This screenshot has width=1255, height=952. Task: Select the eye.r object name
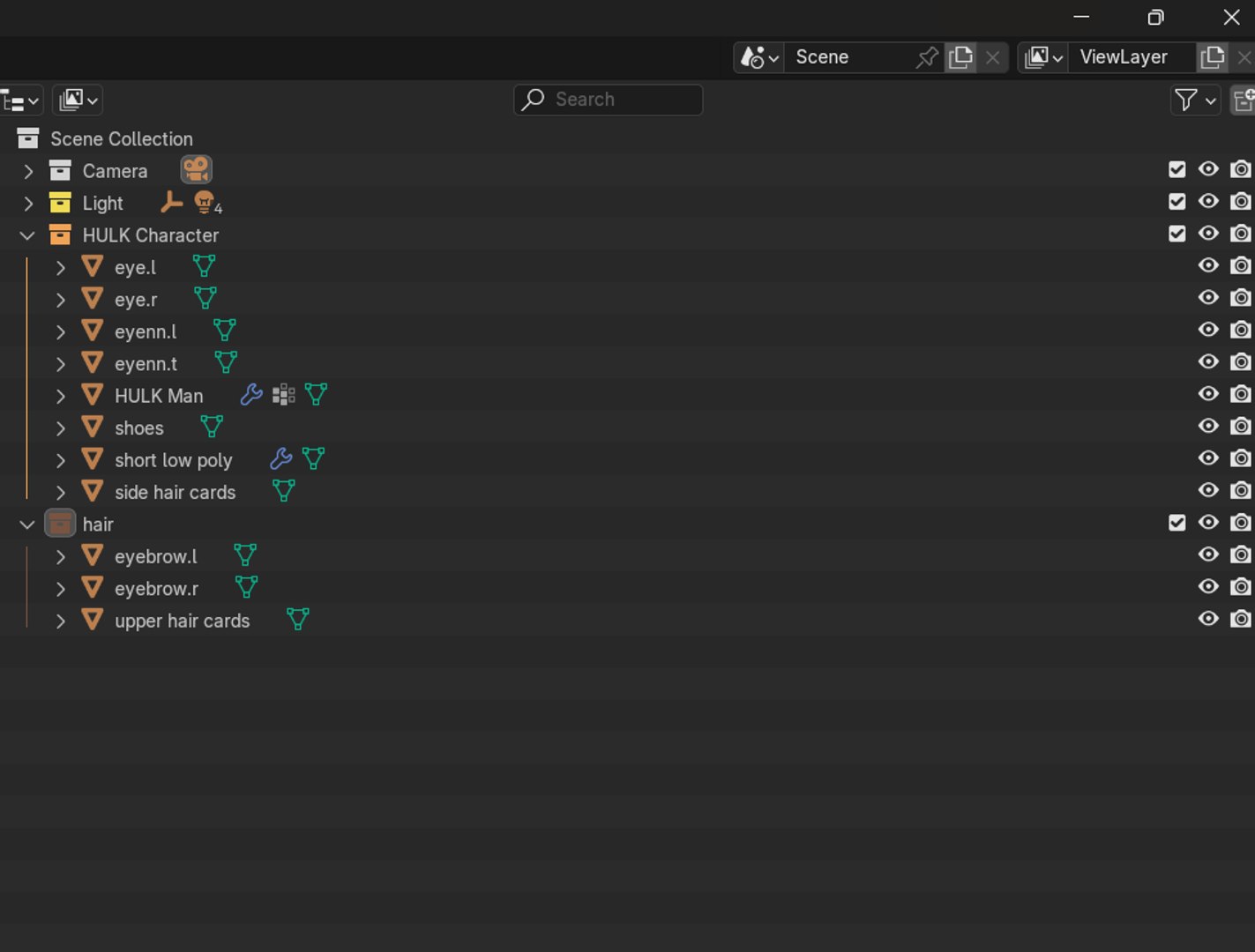tap(136, 300)
